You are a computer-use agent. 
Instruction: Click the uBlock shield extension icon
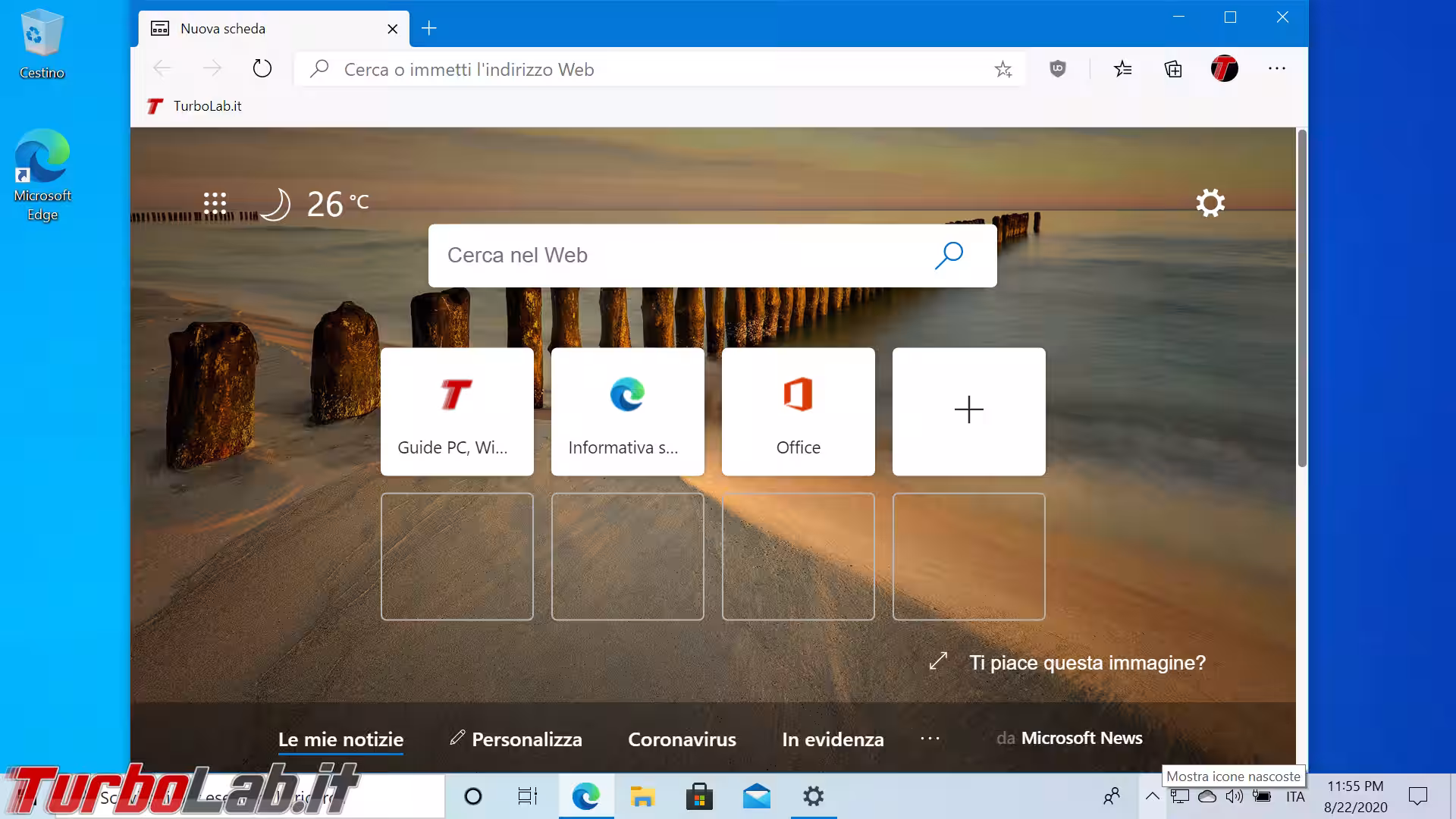click(x=1057, y=69)
